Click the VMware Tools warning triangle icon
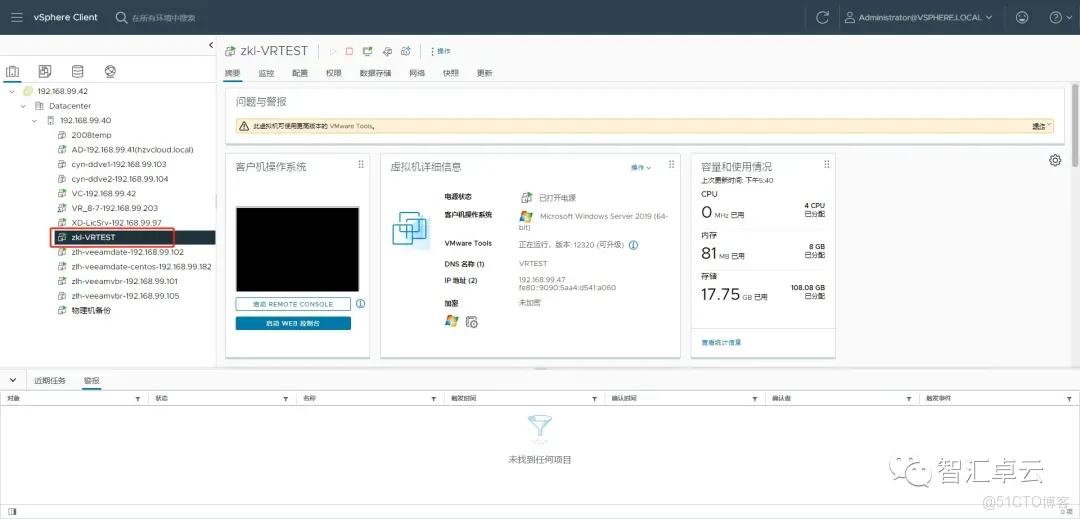 tap(243, 126)
